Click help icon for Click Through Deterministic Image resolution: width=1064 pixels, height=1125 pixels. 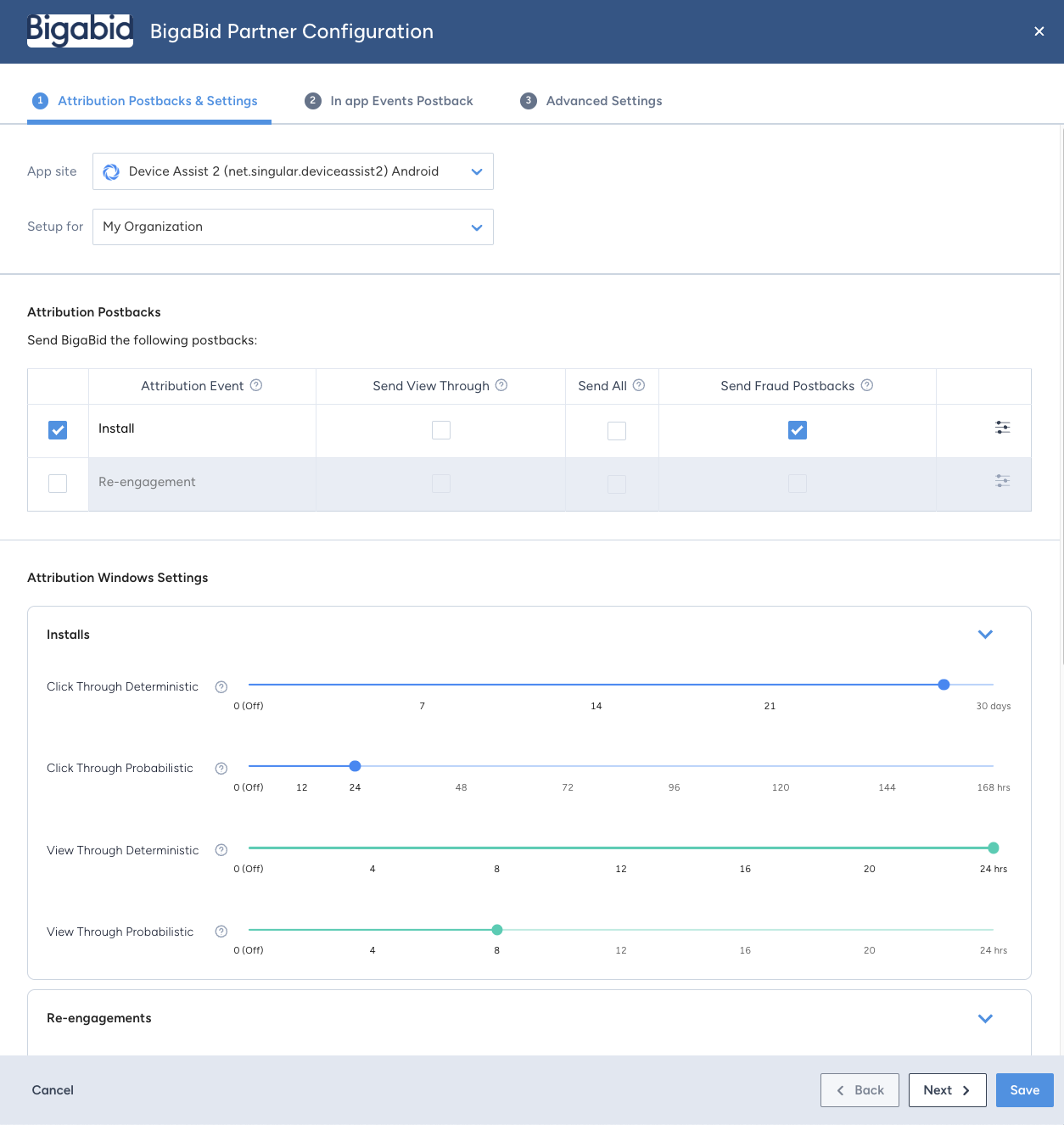click(x=221, y=687)
